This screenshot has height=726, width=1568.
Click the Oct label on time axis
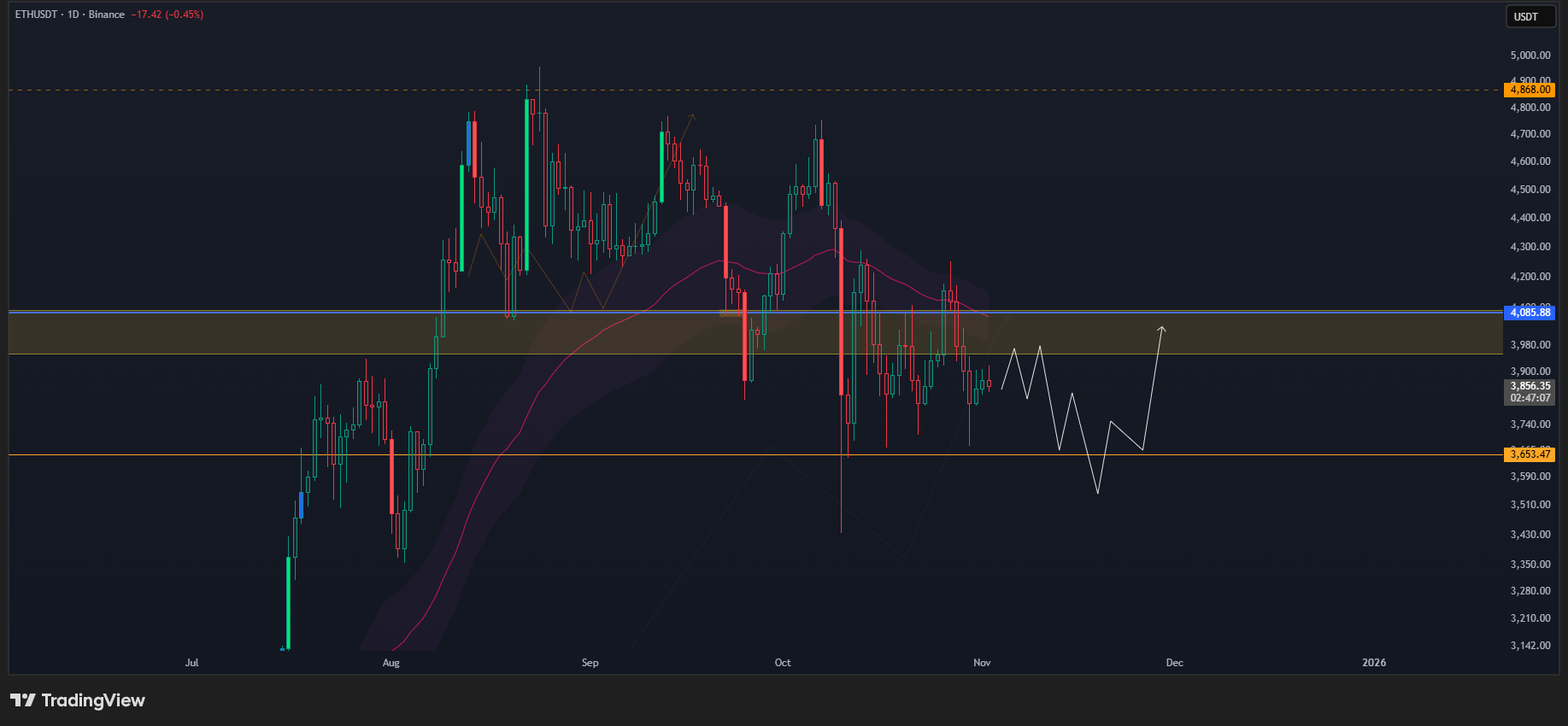[x=783, y=663]
